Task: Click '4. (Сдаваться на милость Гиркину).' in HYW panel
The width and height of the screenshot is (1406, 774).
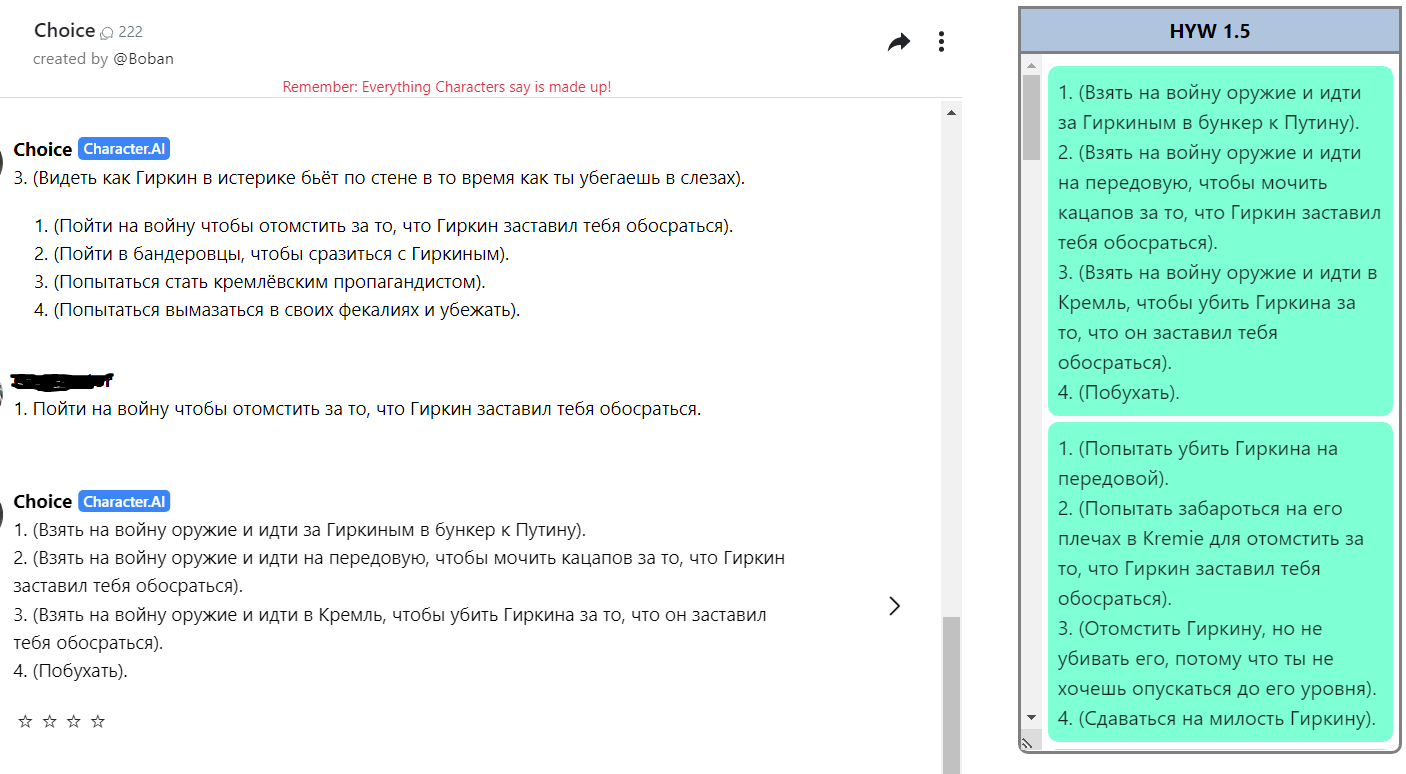Action: pos(1215,718)
